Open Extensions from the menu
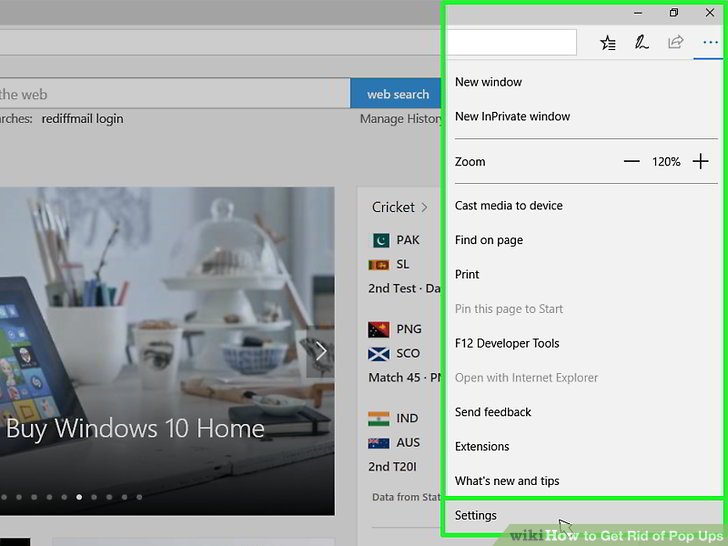728x546 pixels. (x=482, y=446)
